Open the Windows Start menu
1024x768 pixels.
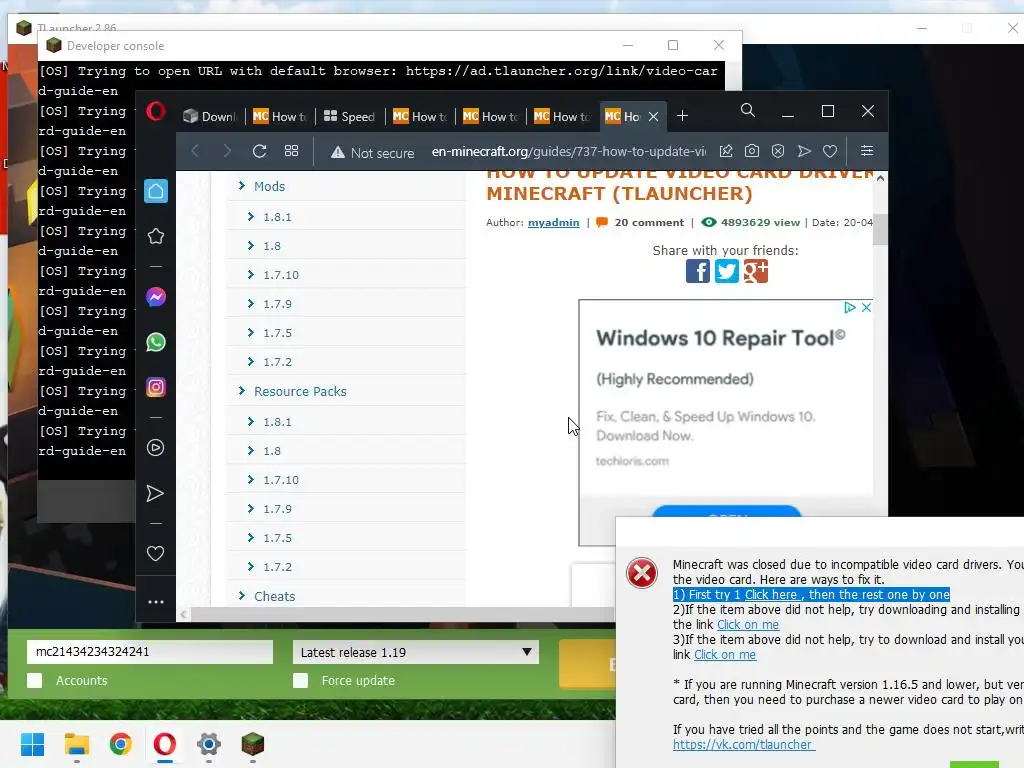pos(32,744)
